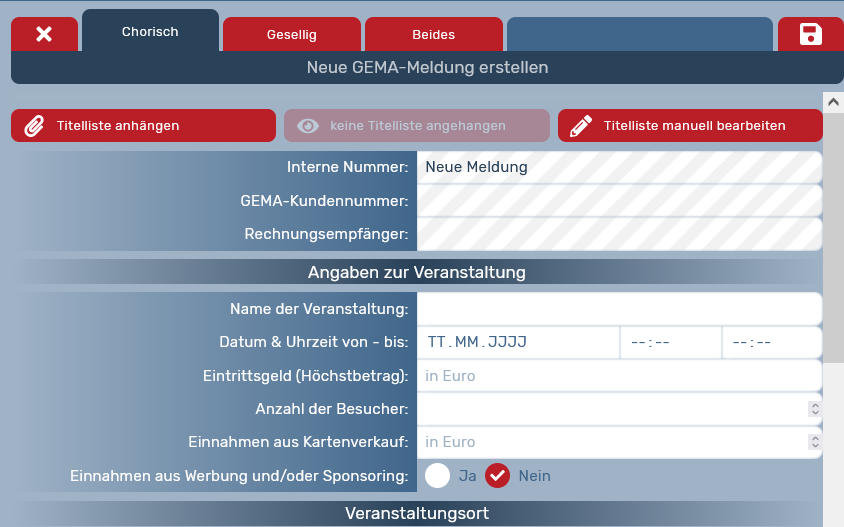Image resolution: width=844 pixels, height=527 pixels.
Task: Click the X cancel icon button
Action: 44,34
